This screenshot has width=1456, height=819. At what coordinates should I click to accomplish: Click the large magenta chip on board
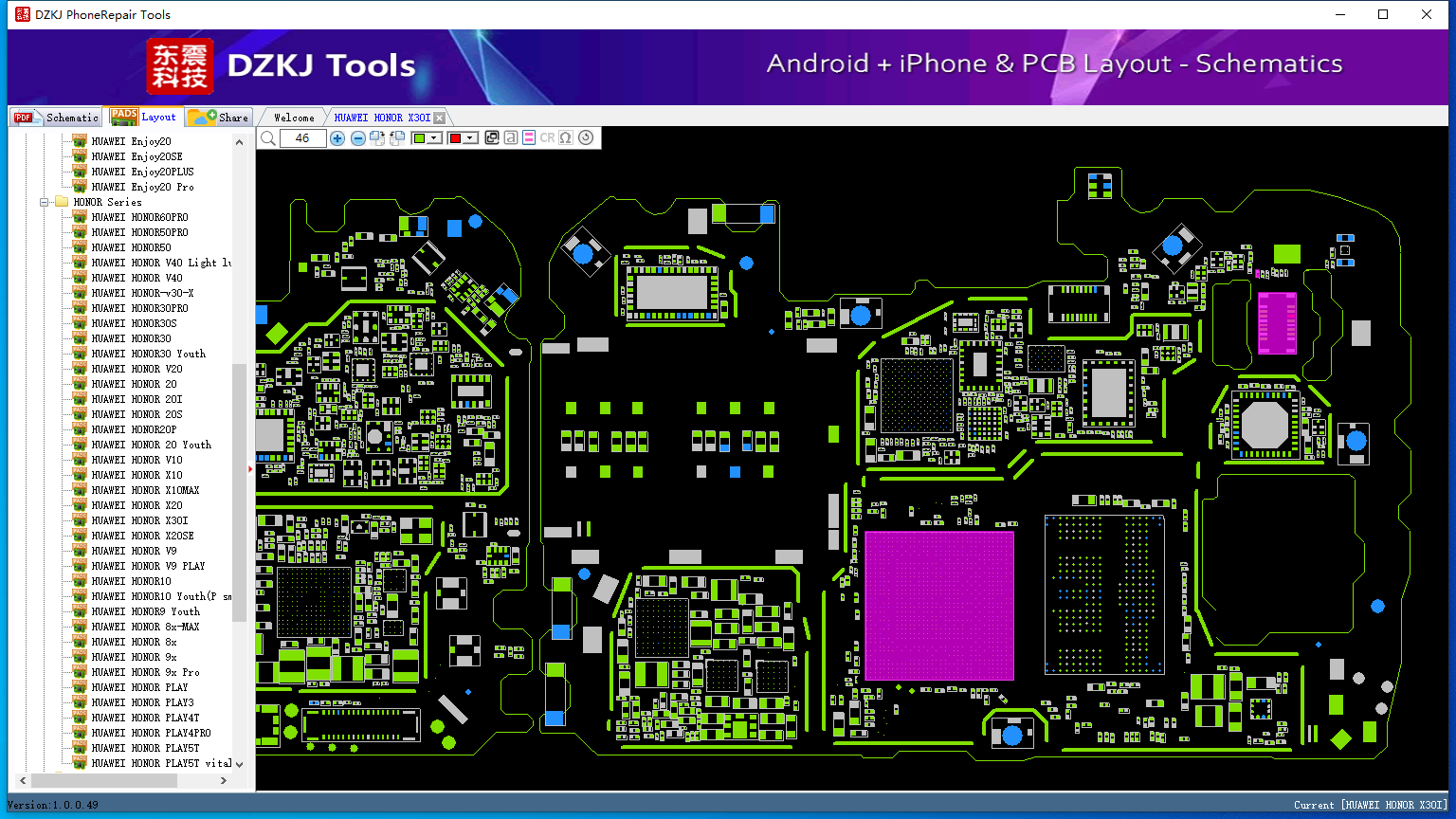(x=938, y=605)
